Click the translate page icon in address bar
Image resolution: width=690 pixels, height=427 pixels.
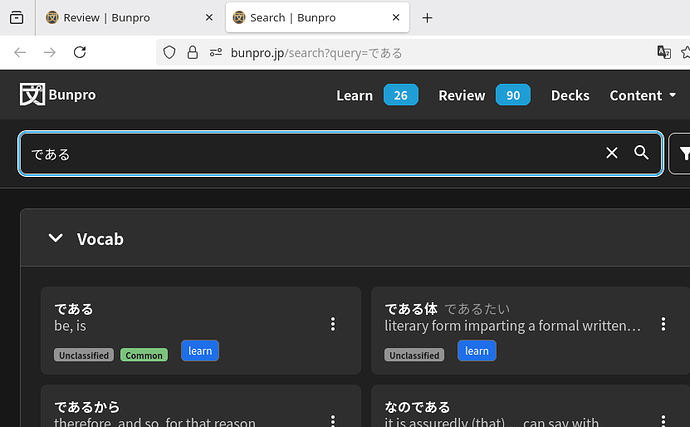[663, 52]
